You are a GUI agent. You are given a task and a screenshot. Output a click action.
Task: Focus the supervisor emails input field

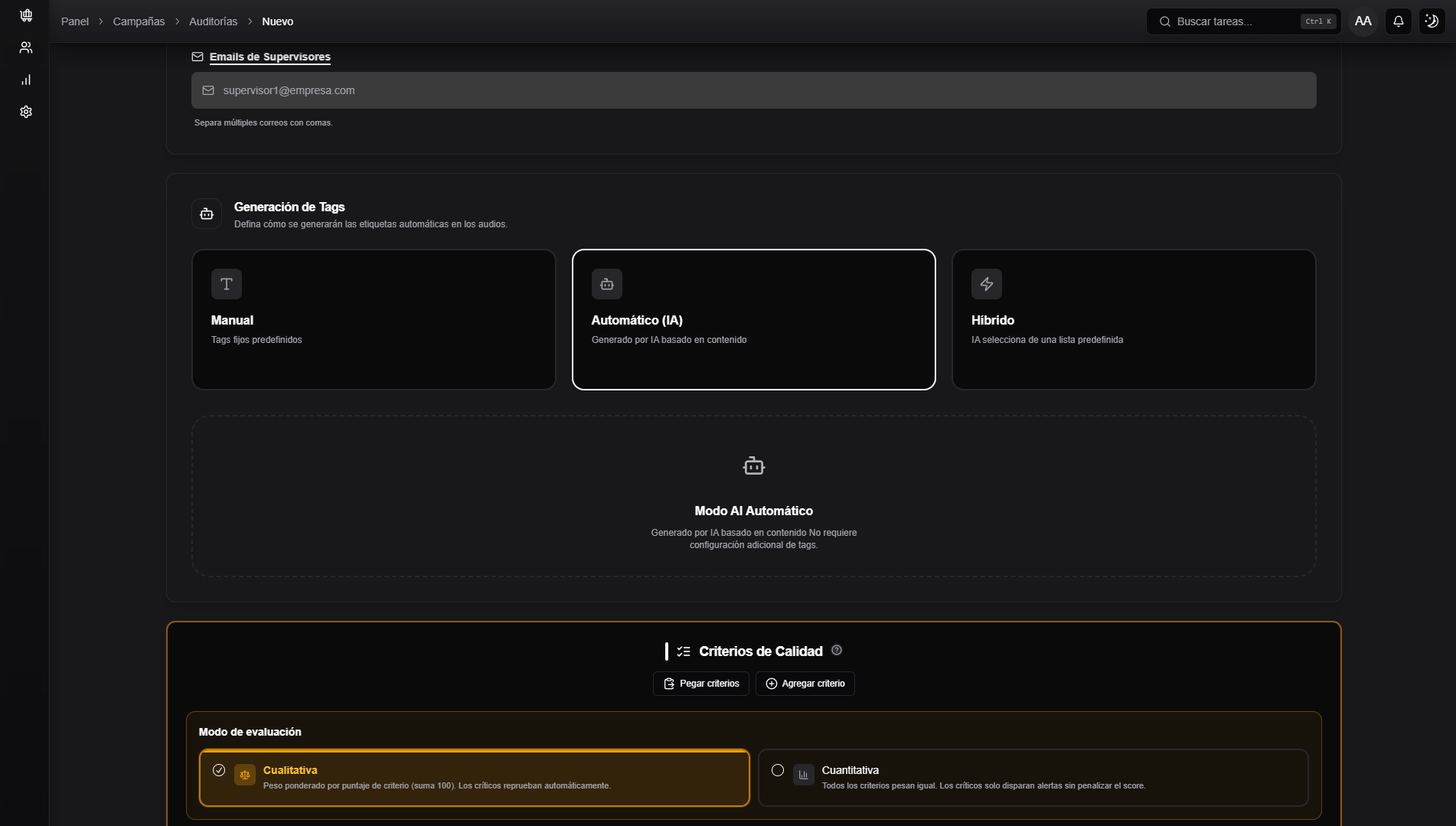754,90
